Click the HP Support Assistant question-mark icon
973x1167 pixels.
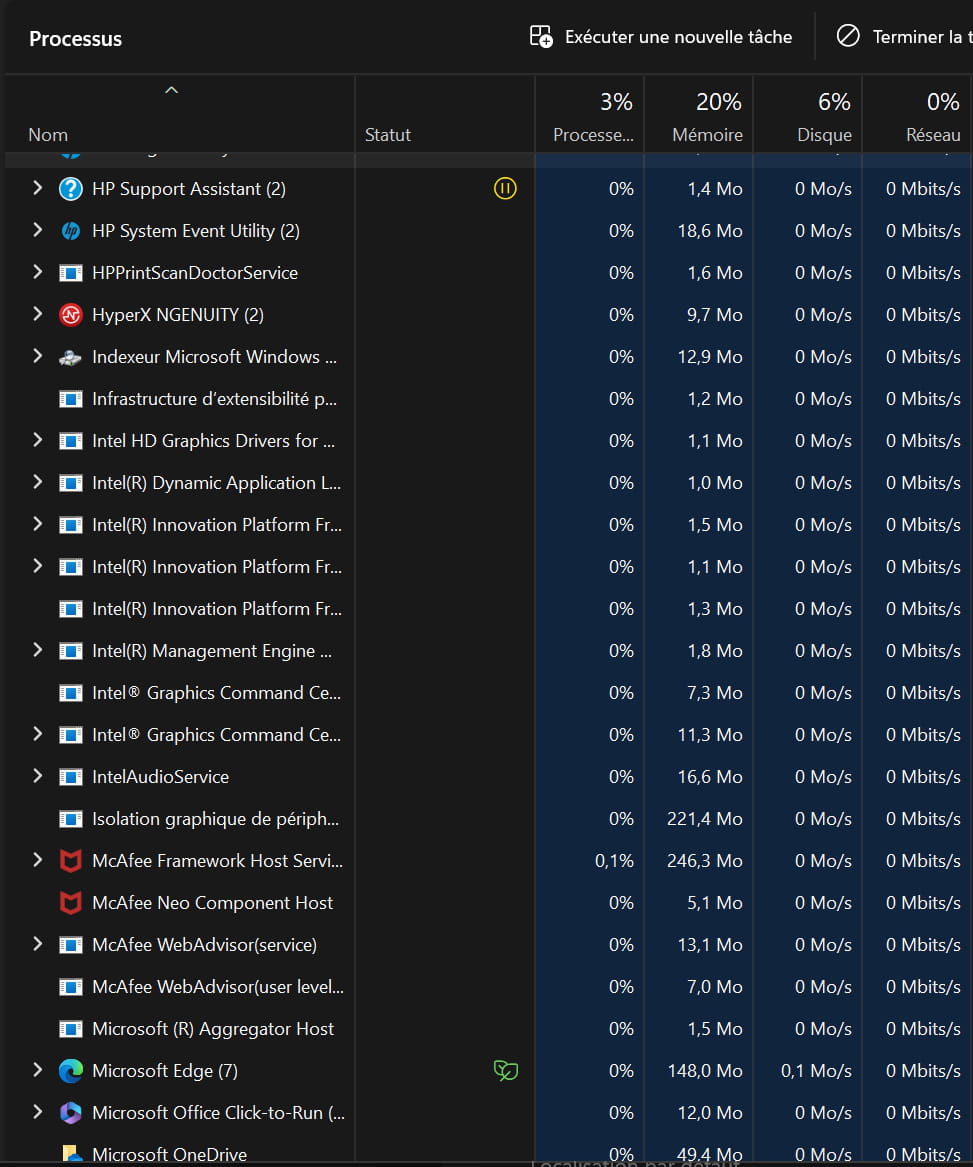(x=71, y=189)
